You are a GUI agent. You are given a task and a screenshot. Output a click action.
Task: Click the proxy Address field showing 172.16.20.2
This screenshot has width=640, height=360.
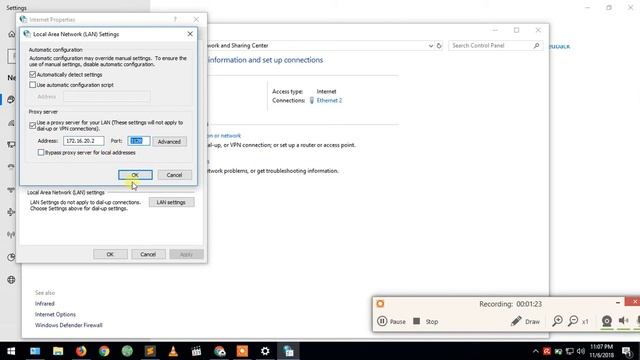click(83, 141)
